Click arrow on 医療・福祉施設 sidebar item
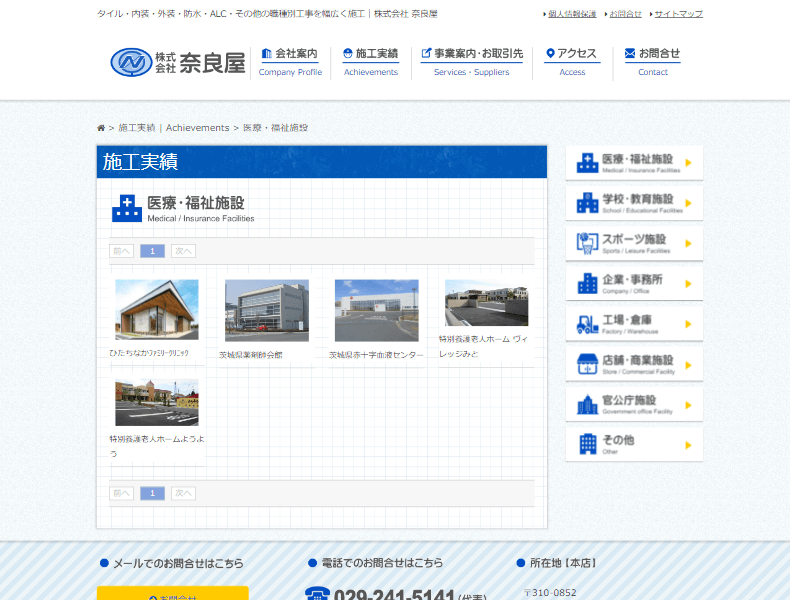 point(688,163)
